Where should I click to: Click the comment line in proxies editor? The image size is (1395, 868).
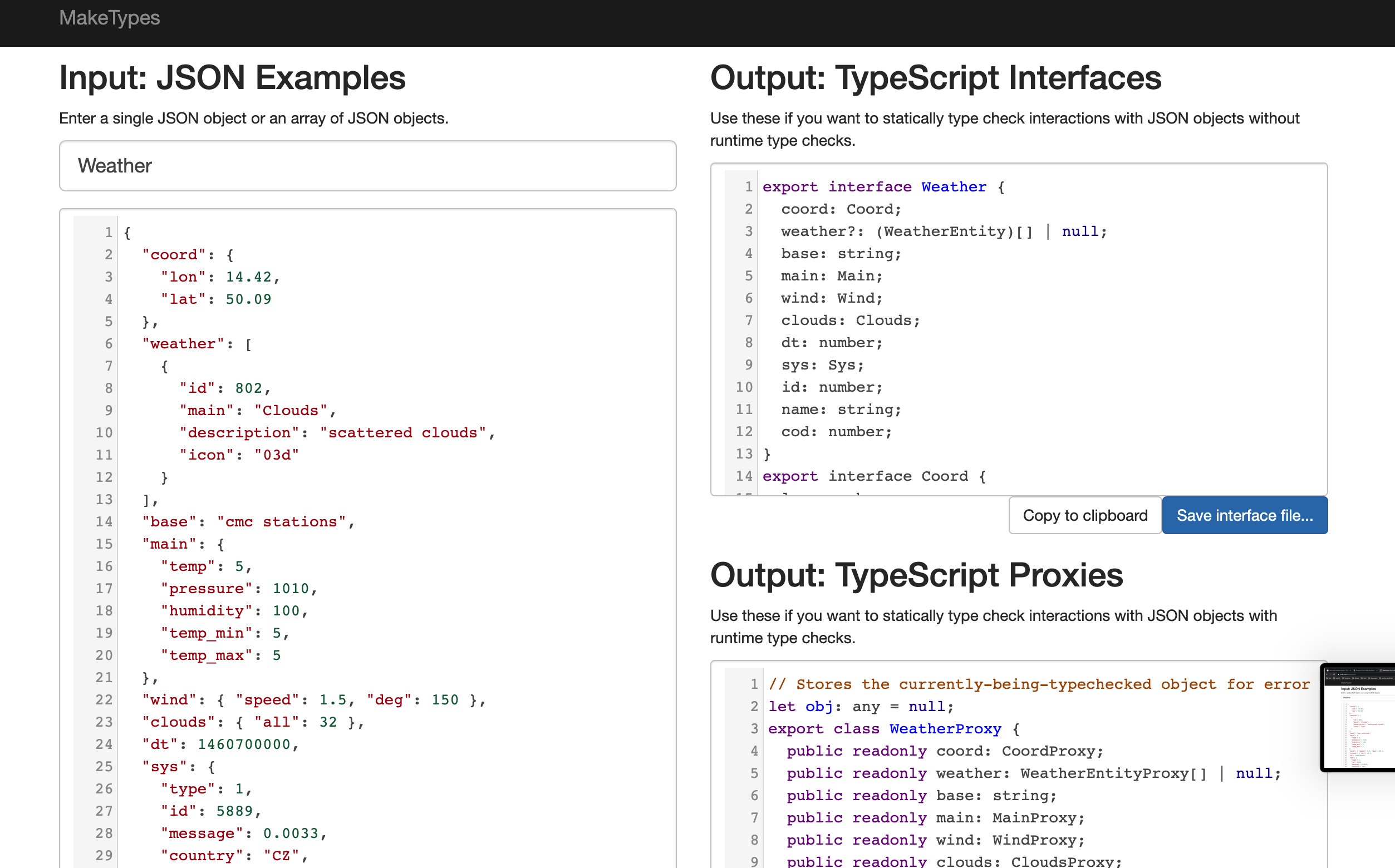(x=1038, y=684)
